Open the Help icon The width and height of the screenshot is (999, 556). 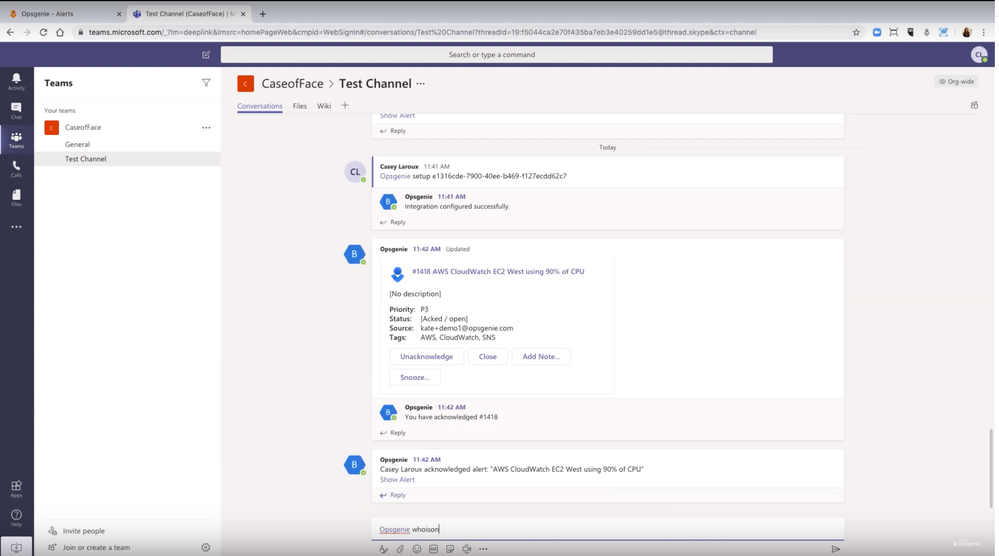pos(16,517)
